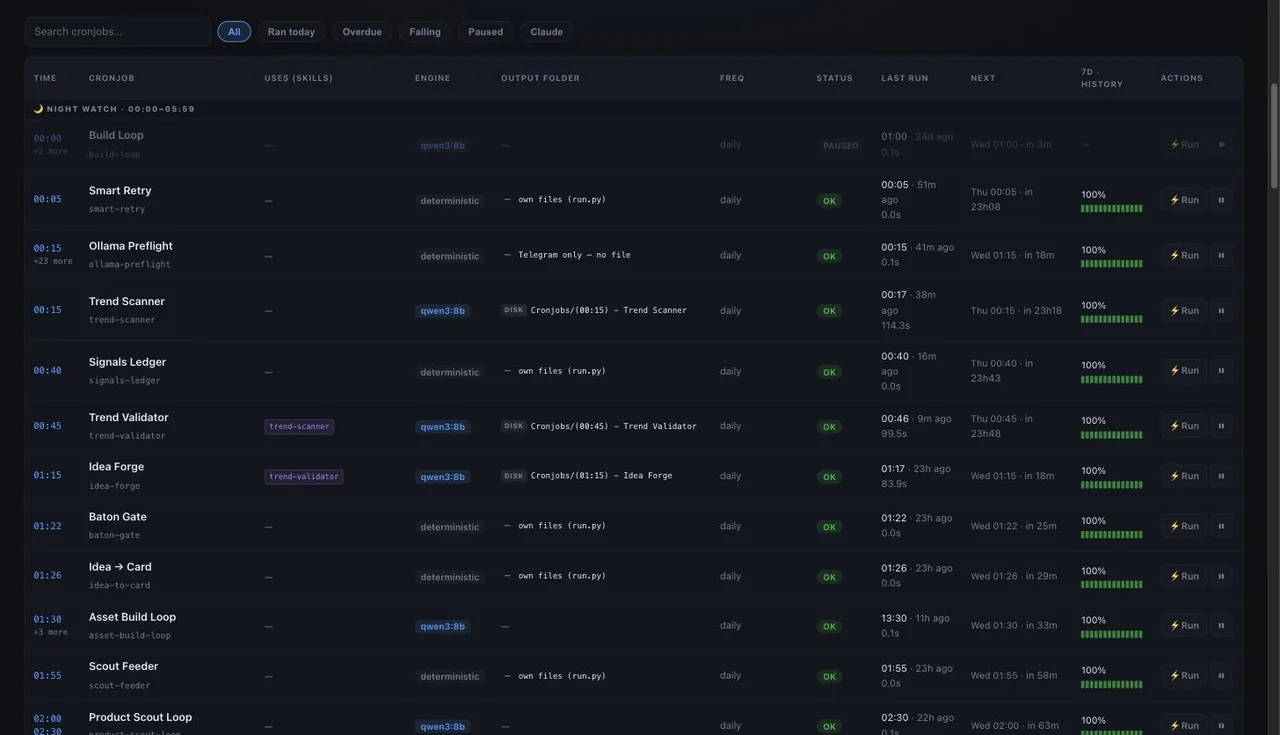Open the Trend Scanner cronjob name

click(127, 301)
